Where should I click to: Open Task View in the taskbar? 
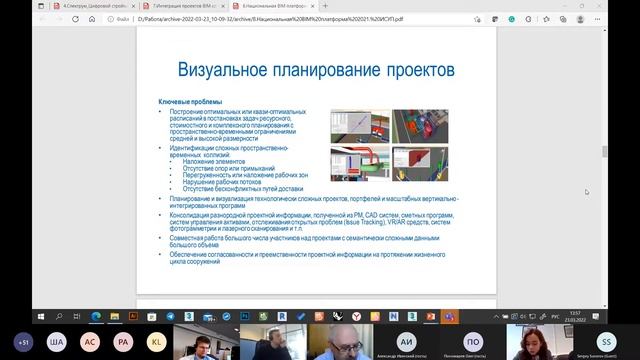77,316
